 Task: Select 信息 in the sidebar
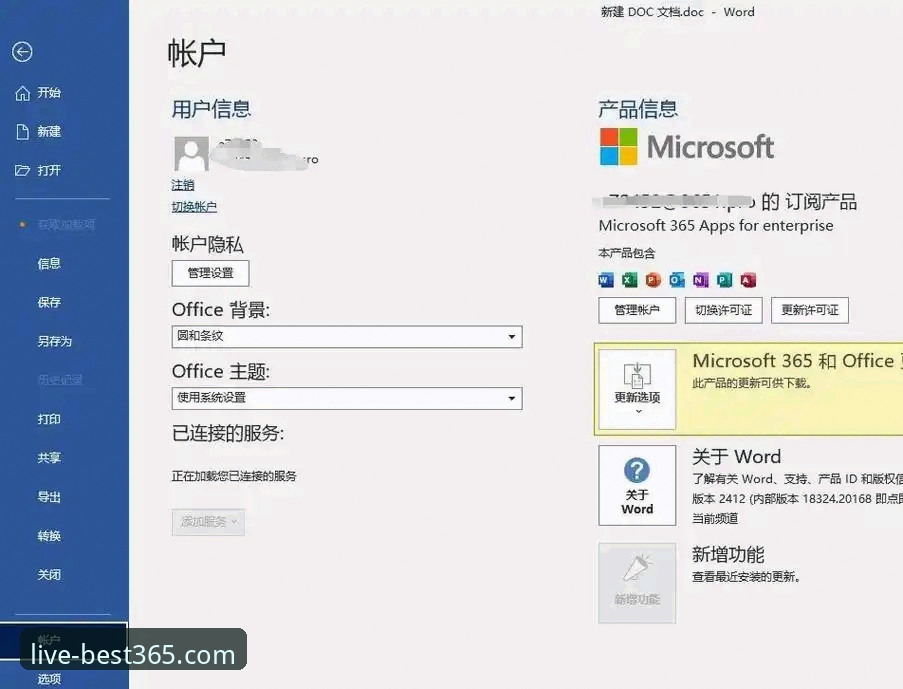pyautogui.click(x=49, y=264)
